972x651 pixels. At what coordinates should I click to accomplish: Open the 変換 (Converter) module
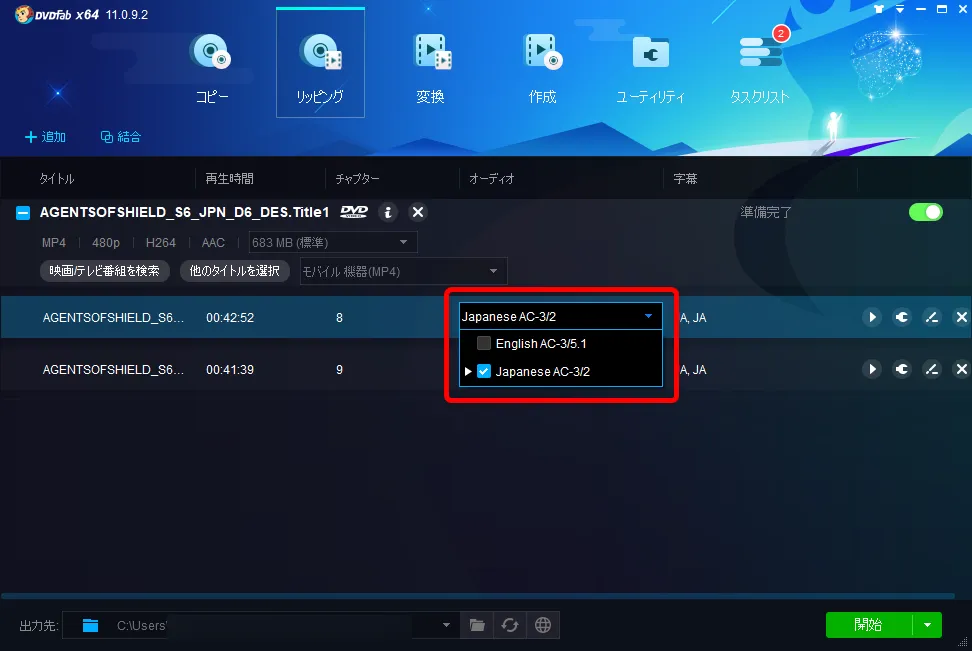coord(431,68)
